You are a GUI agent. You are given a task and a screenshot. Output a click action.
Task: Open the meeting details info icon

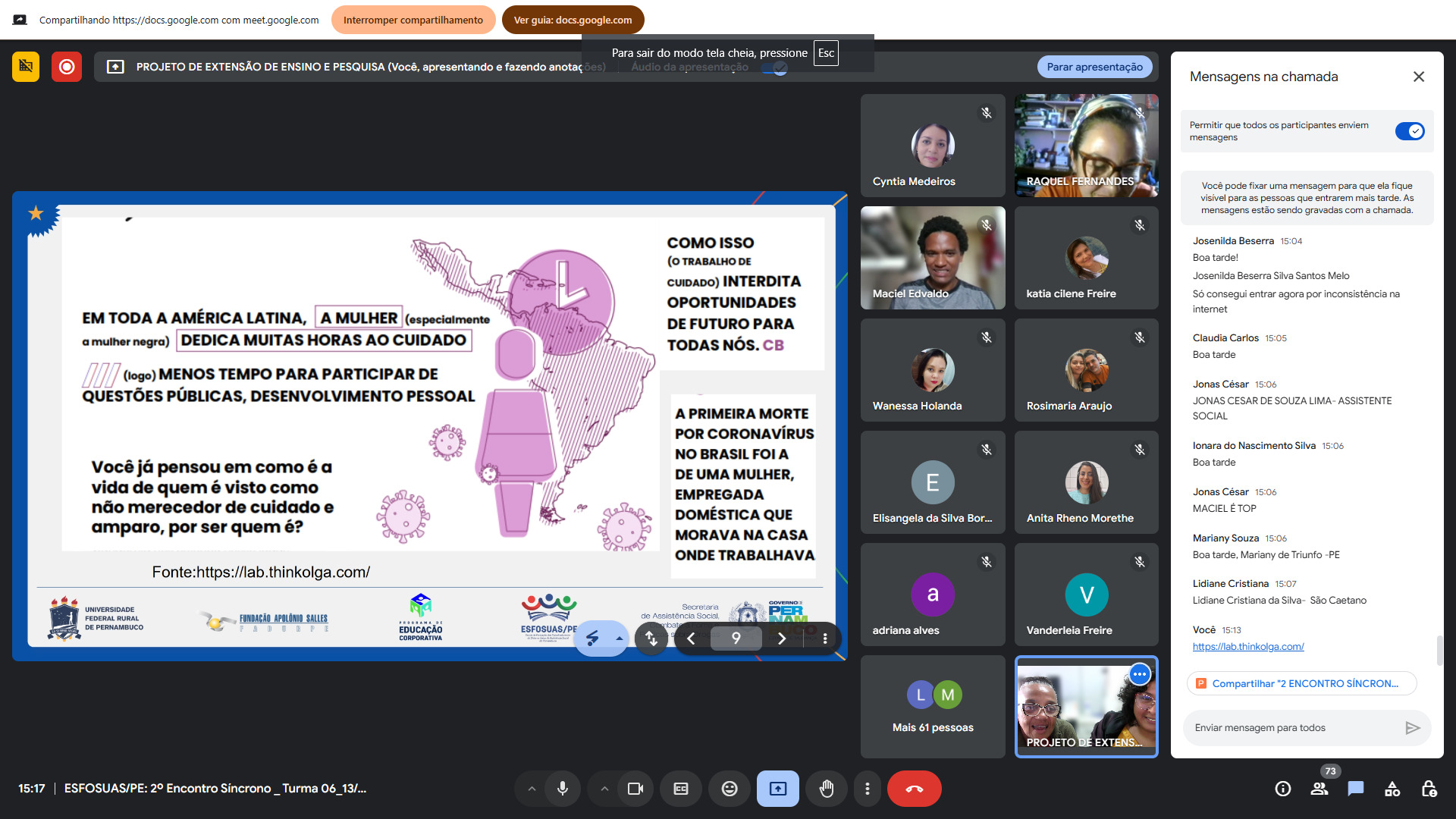(1282, 789)
